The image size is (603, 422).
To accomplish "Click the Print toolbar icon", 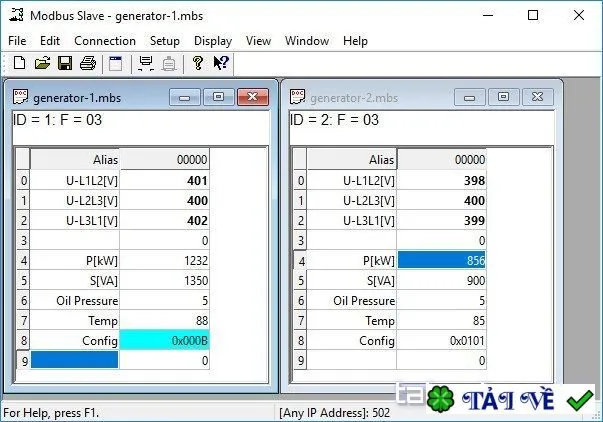I will 88,63.
